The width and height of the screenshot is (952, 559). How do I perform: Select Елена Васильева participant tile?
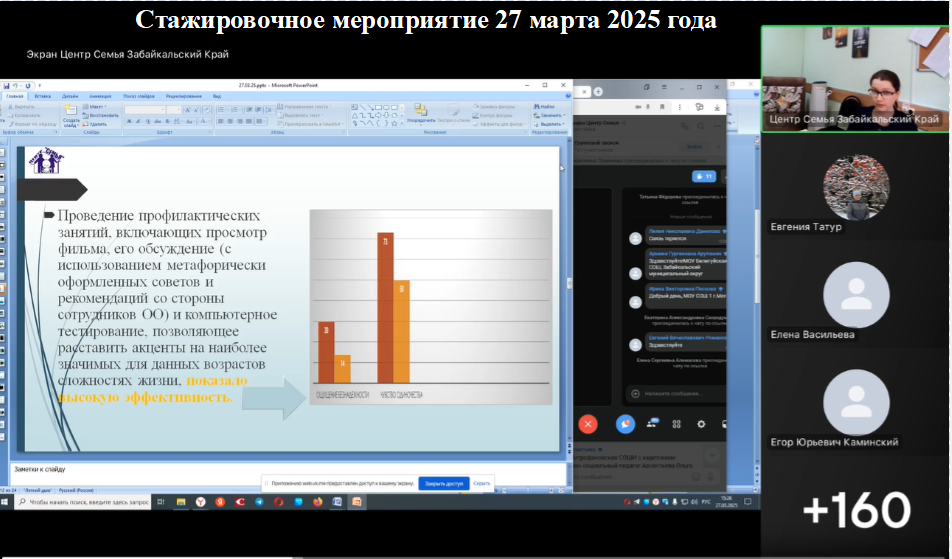point(856,300)
